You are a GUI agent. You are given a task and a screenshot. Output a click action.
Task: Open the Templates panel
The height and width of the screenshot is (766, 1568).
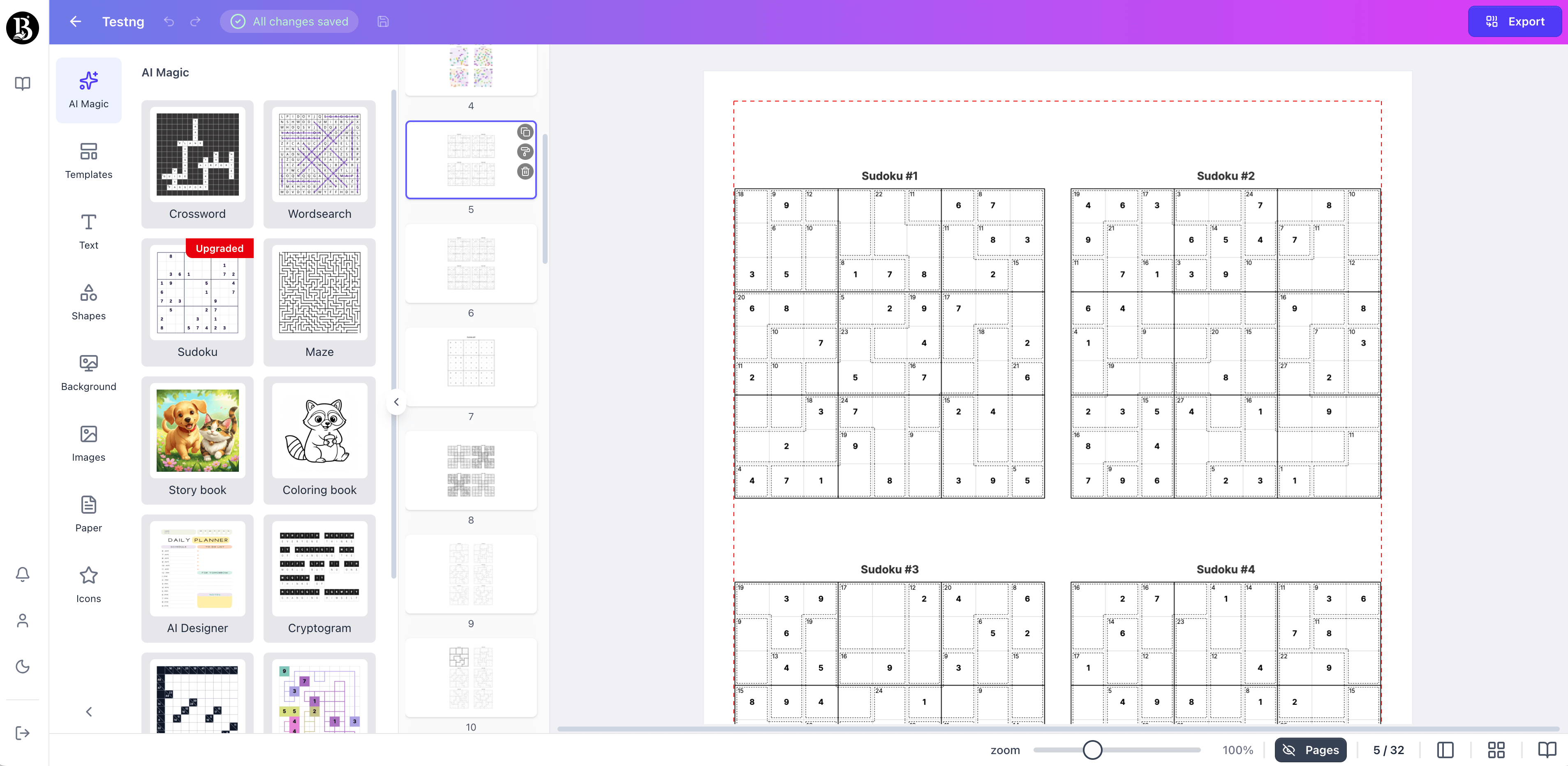[88, 160]
